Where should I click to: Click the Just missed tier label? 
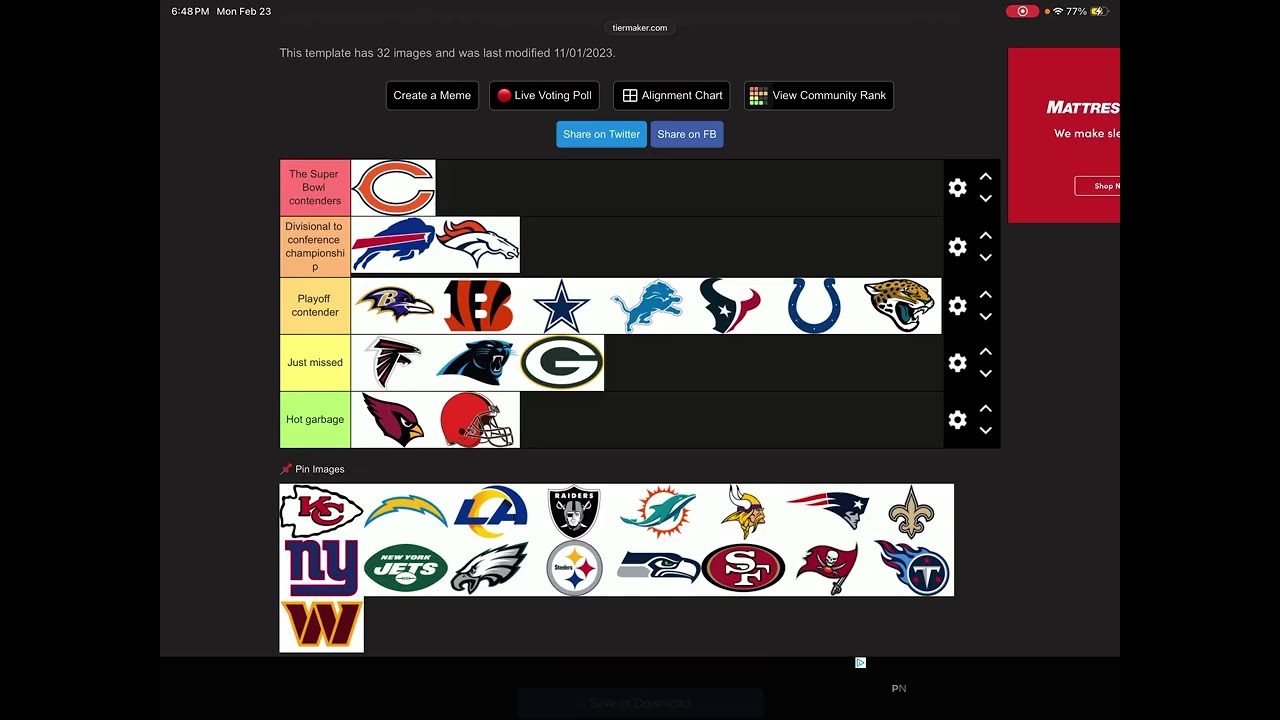(315, 363)
